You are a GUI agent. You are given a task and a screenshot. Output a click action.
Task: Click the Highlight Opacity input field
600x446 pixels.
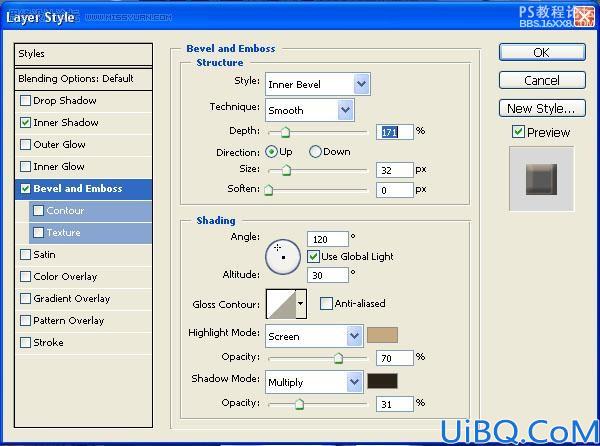click(x=395, y=358)
